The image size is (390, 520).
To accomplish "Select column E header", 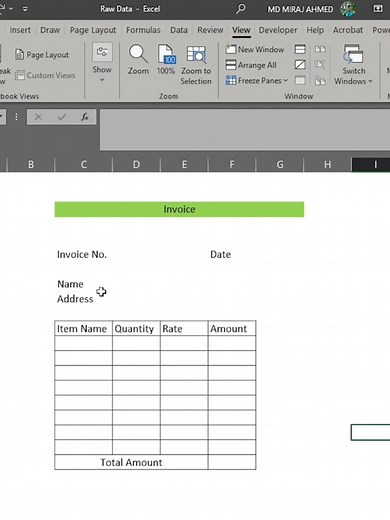I will [184, 164].
